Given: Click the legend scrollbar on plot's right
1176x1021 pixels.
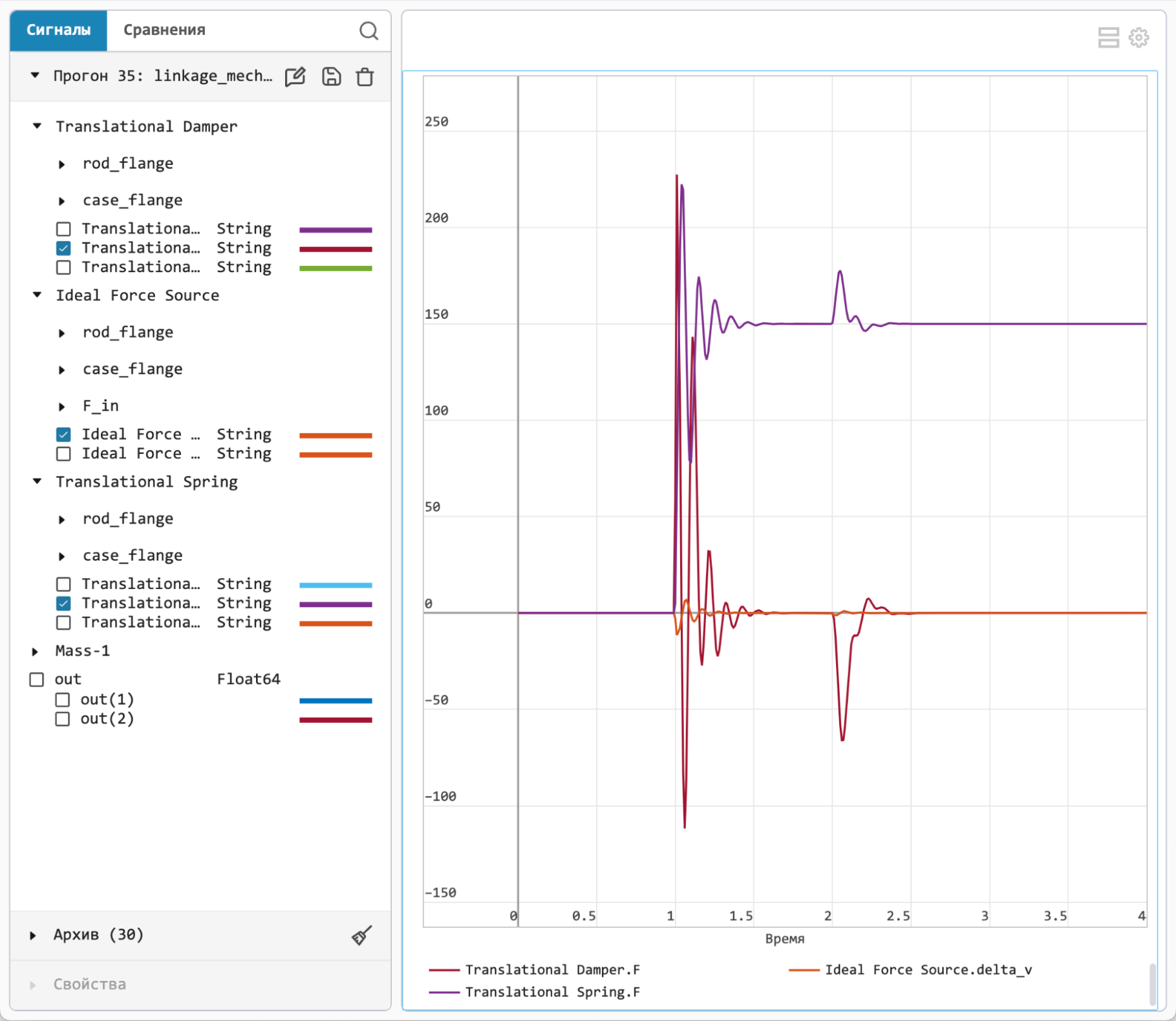Looking at the screenshot, I should pyautogui.click(x=1152, y=985).
